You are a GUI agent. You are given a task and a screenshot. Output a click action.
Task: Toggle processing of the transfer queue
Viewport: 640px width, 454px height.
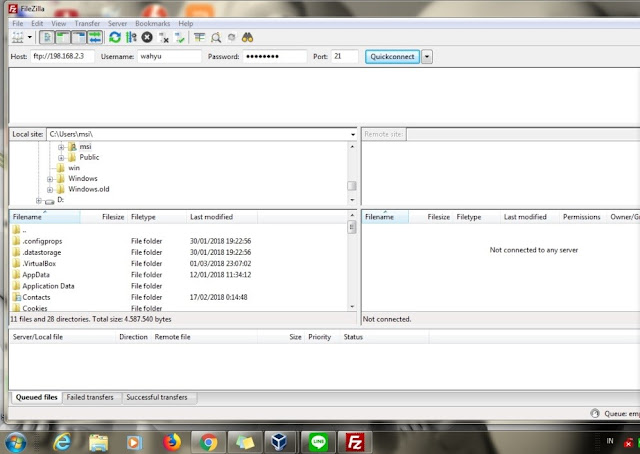coord(131,38)
